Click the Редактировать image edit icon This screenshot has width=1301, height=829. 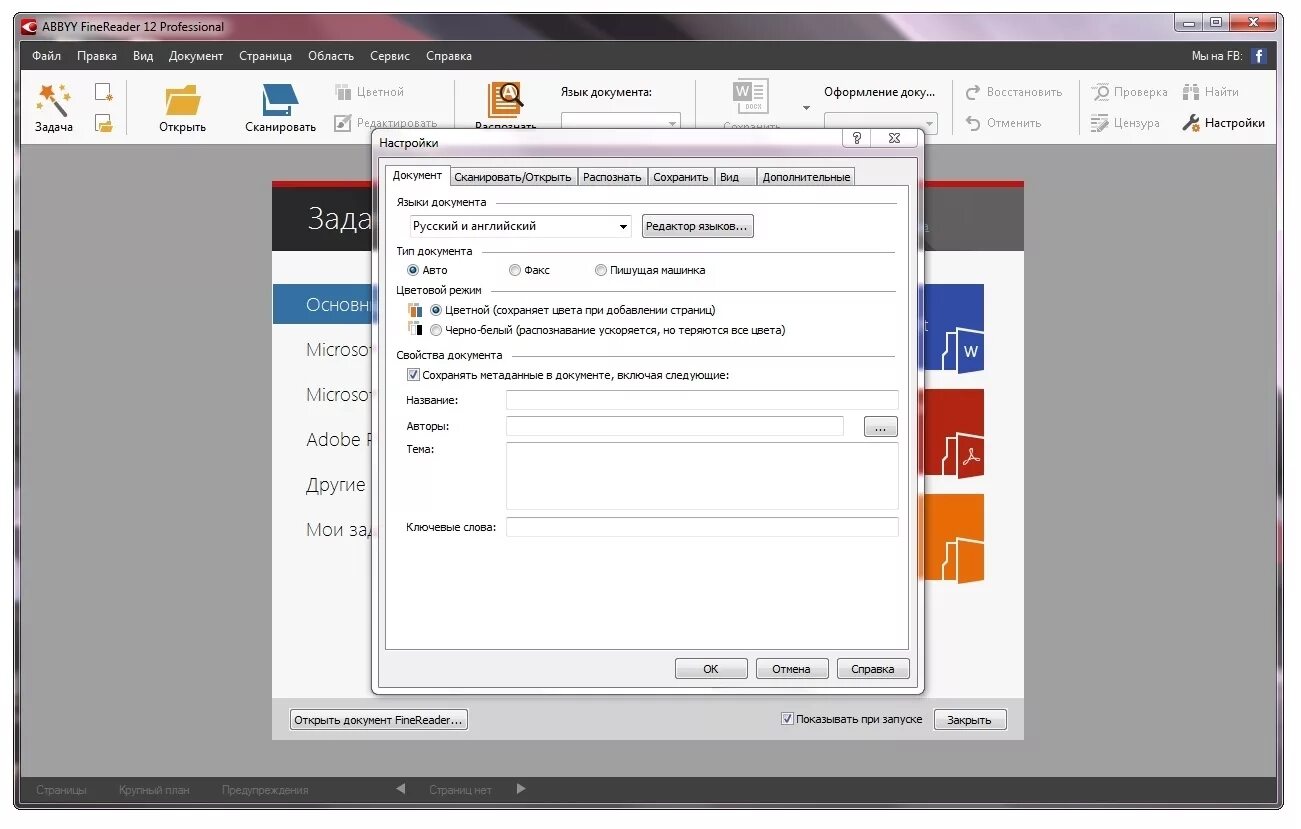tap(343, 123)
